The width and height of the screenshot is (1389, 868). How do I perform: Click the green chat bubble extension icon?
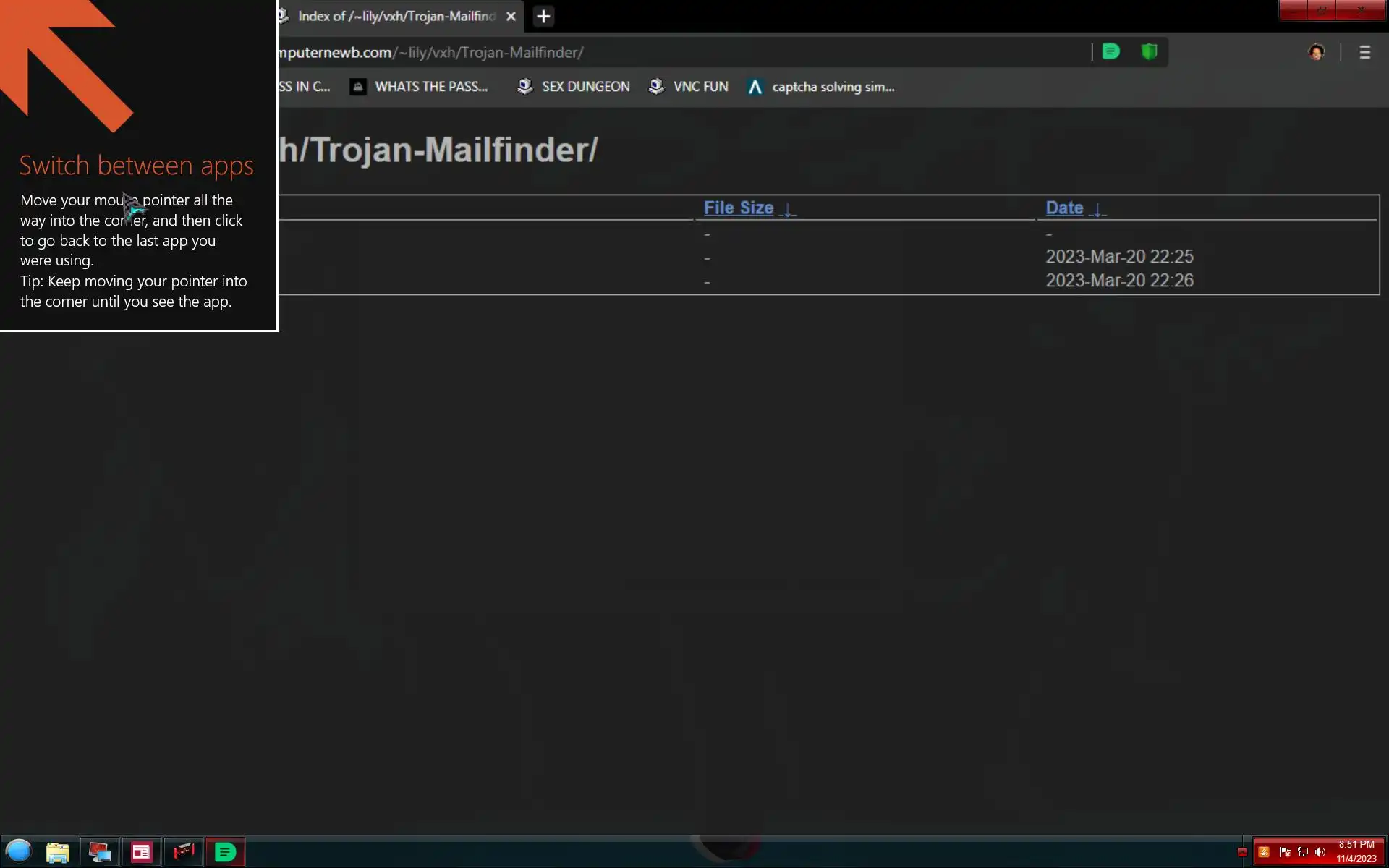tap(1111, 51)
